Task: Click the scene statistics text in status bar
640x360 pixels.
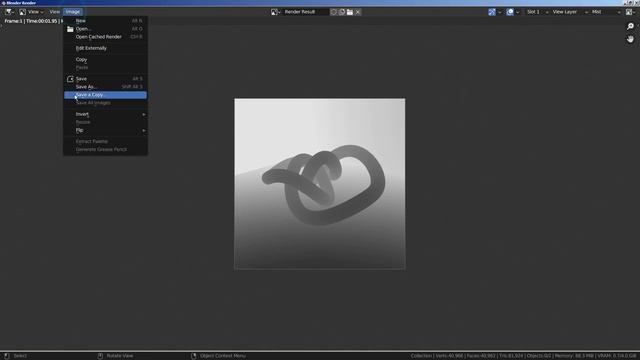Action: coord(524,356)
